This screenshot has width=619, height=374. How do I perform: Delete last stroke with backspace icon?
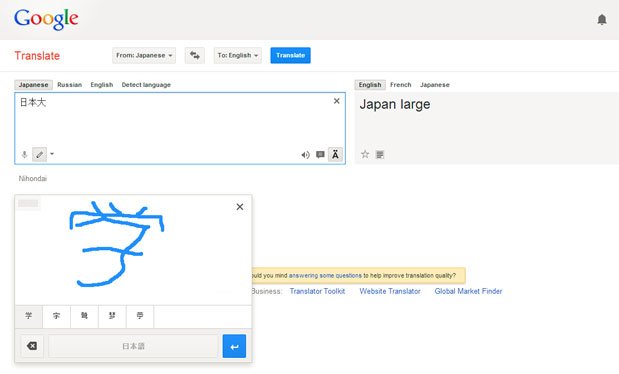point(32,346)
